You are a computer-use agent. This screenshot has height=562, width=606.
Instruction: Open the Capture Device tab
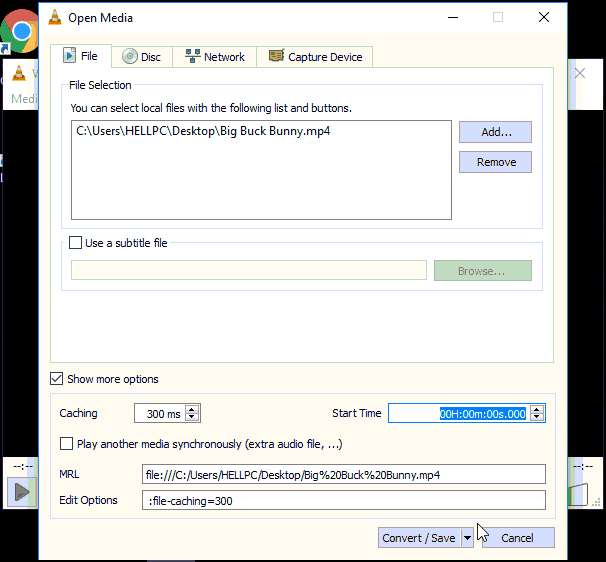[315, 57]
